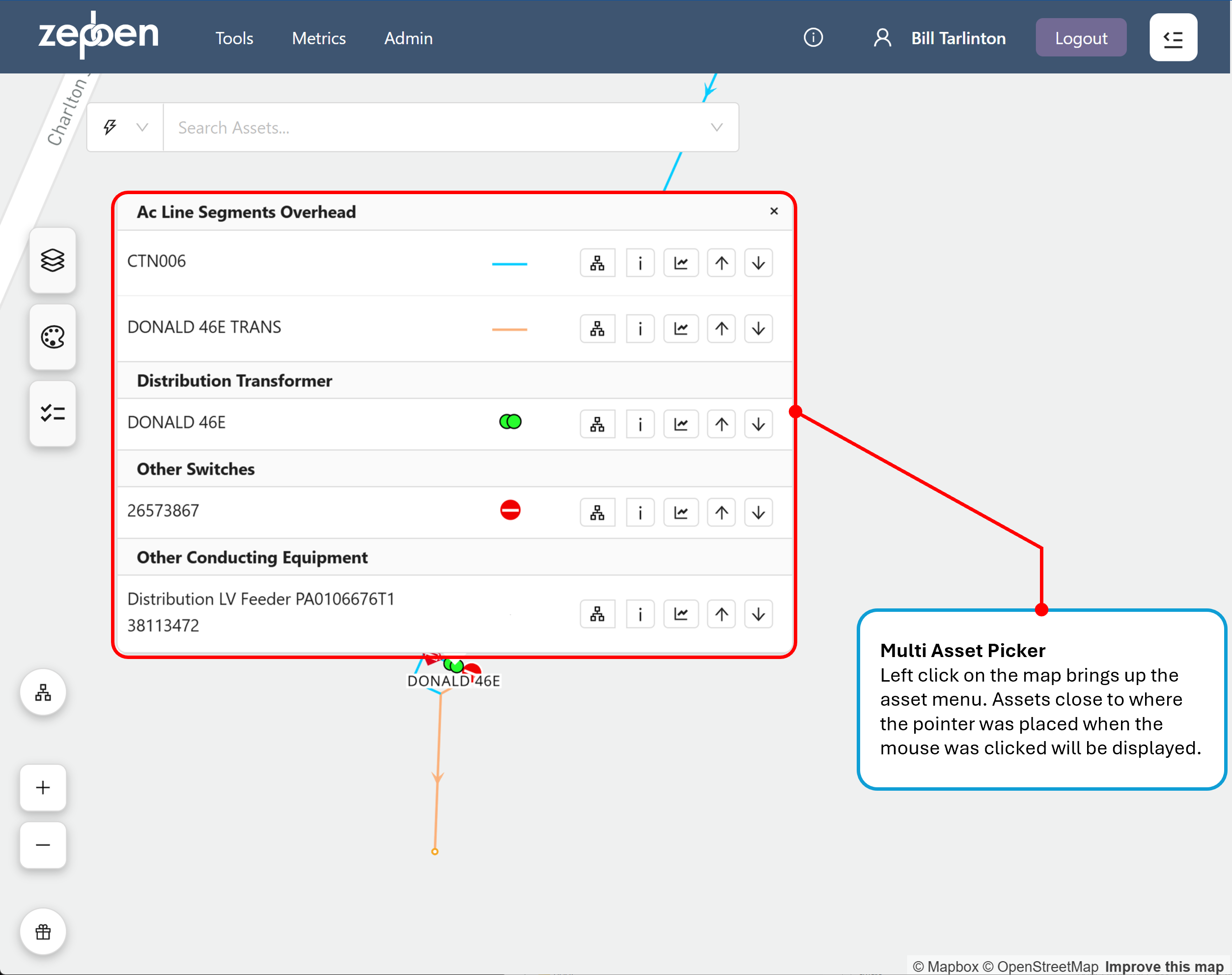
Task: Open the Metrics menu
Action: (x=319, y=38)
